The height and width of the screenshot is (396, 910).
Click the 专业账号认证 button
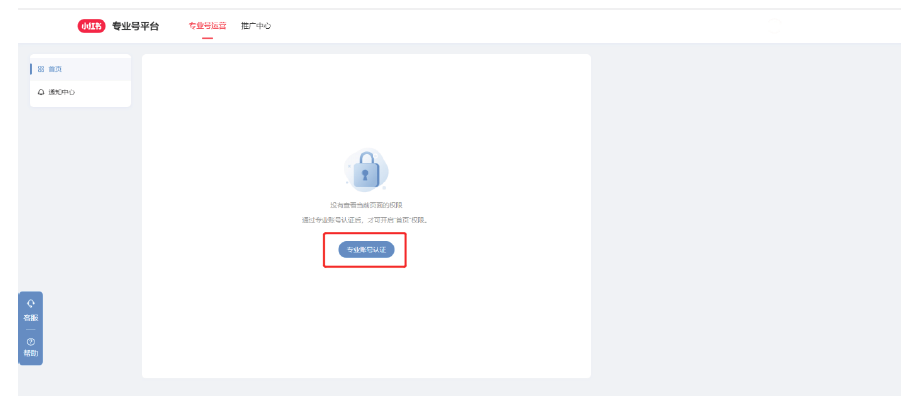coord(366,250)
